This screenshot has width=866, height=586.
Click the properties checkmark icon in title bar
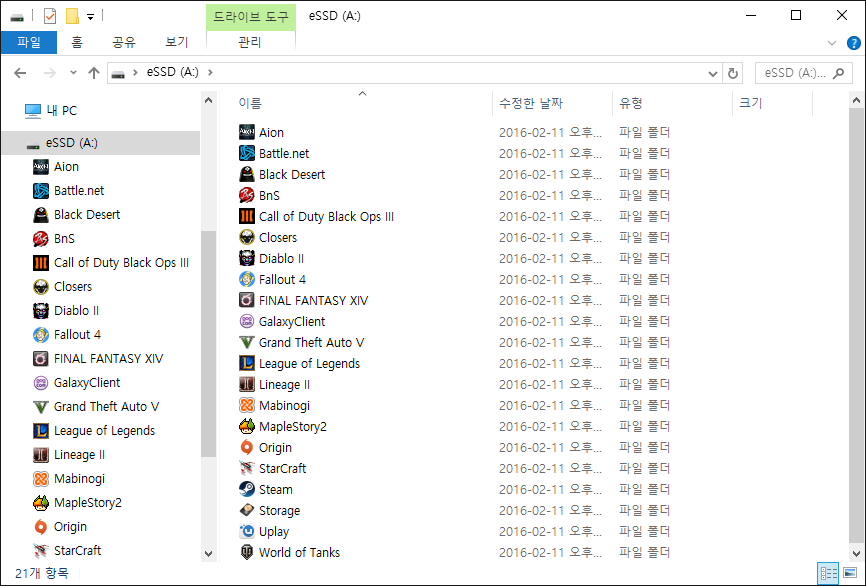coord(50,16)
